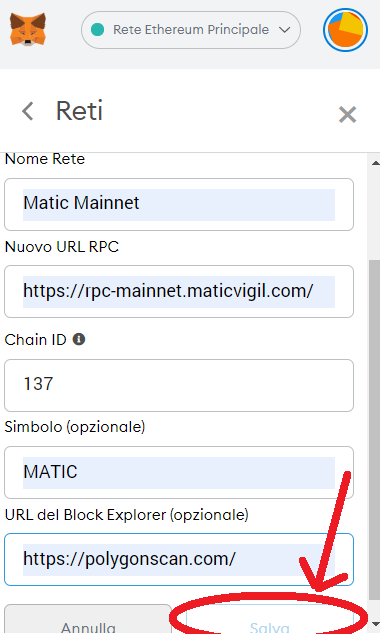
Task: Go back using the left chevron
Action: click(27, 111)
